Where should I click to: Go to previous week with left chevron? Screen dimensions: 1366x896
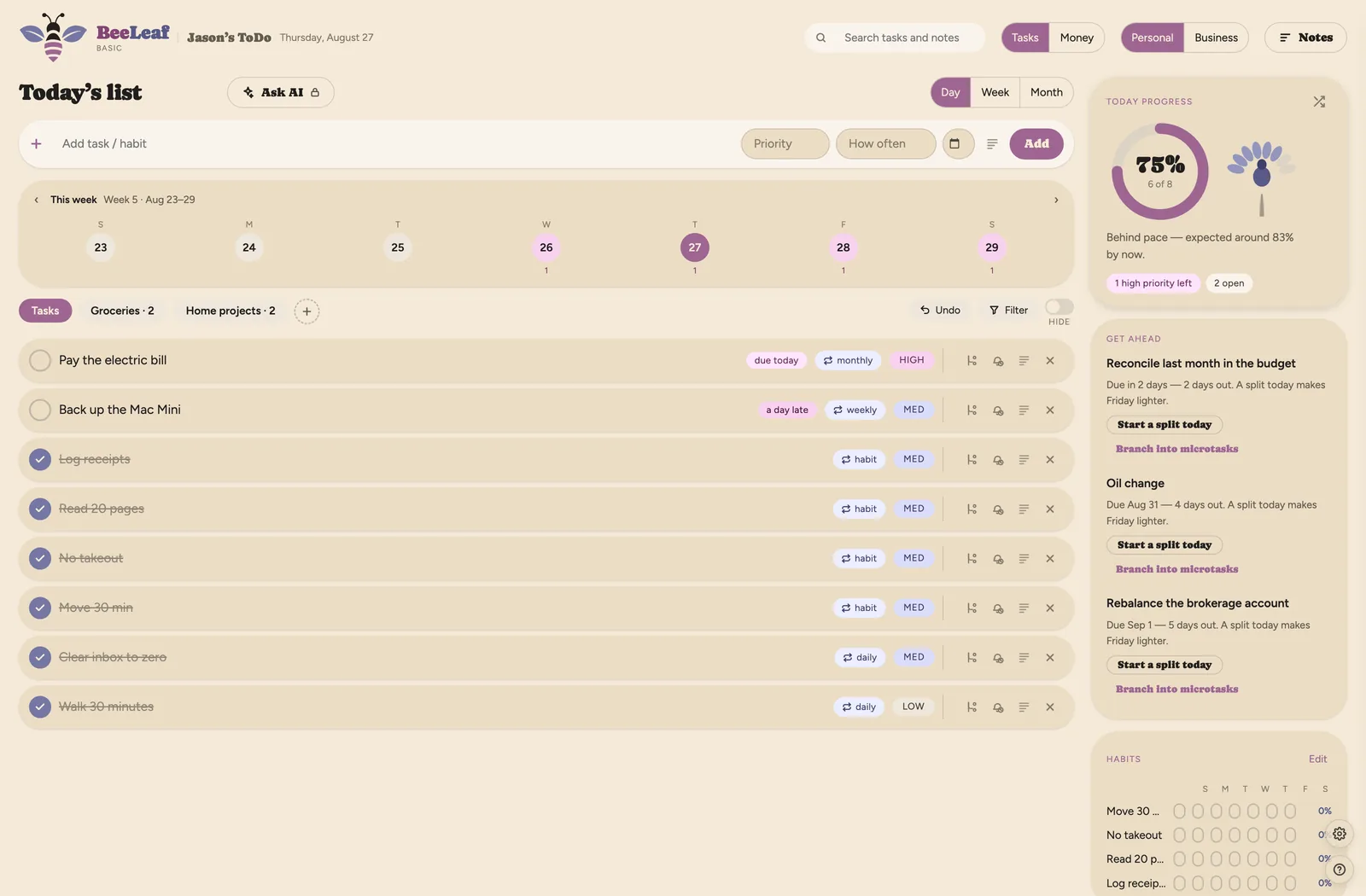36,200
